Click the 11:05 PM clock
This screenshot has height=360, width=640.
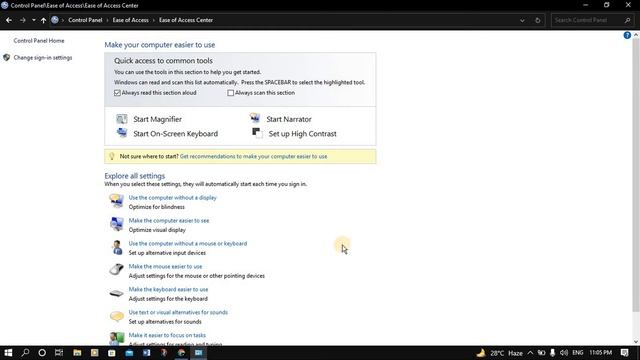point(600,353)
